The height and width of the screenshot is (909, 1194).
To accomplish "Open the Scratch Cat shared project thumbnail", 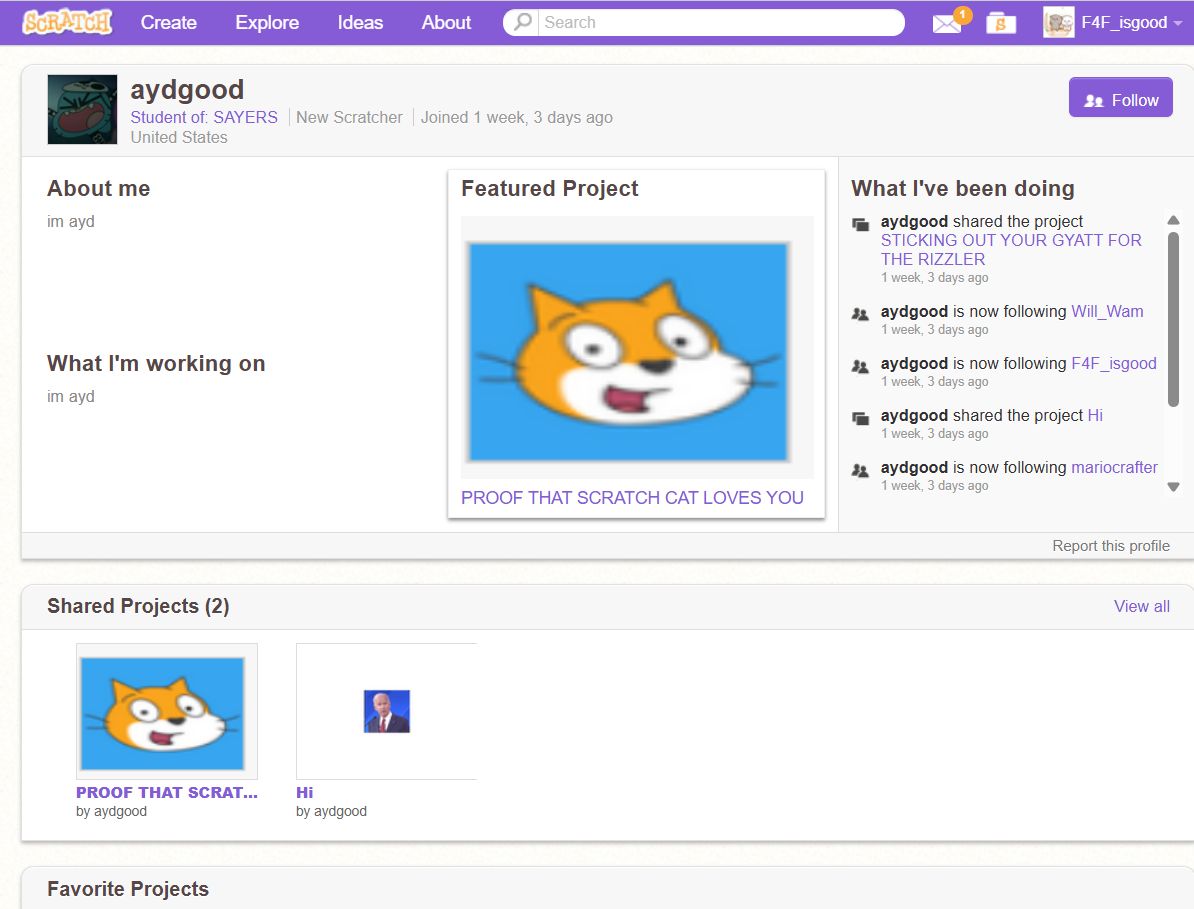I will [x=167, y=711].
